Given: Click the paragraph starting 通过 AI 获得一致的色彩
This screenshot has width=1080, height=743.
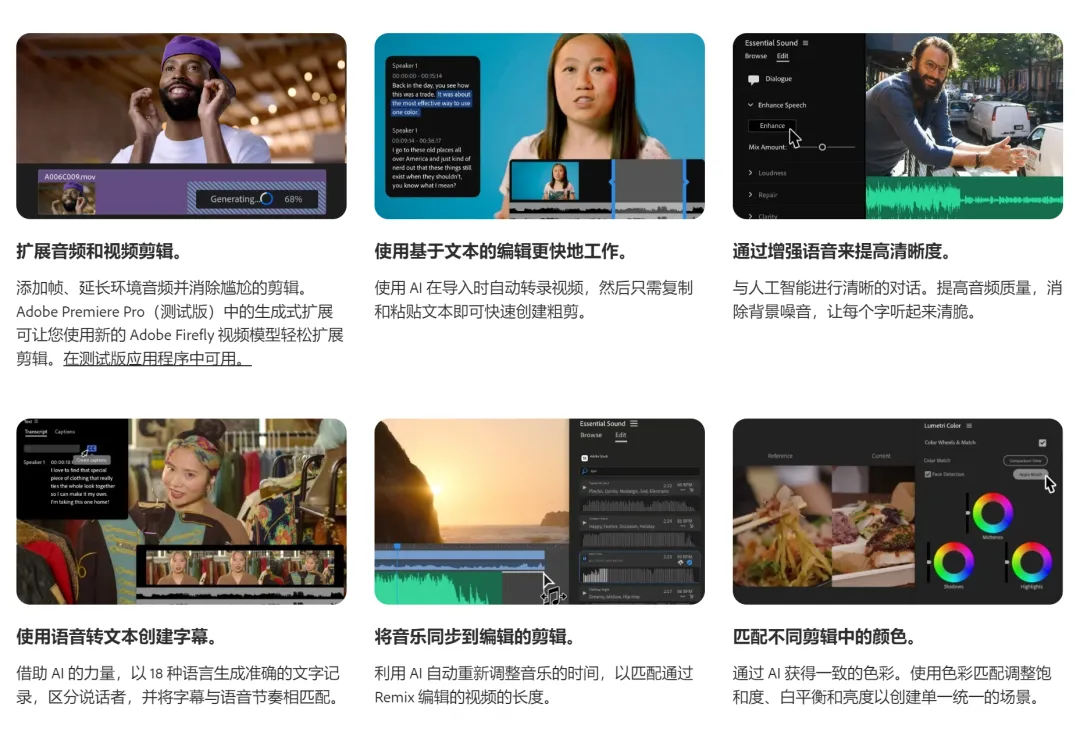Looking at the screenshot, I should pos(892,685).
